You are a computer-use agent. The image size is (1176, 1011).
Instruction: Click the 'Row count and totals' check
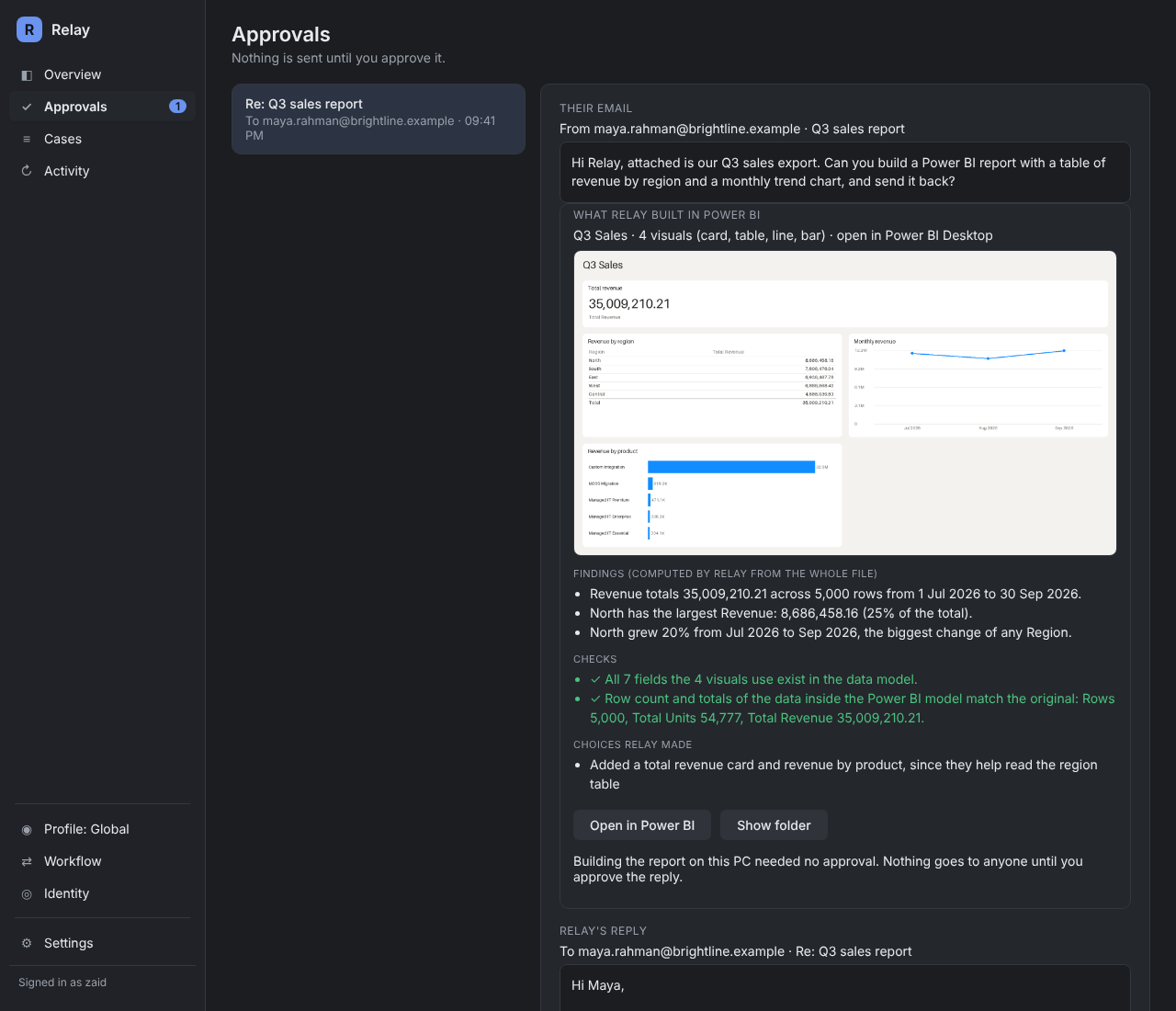point(853,709)
